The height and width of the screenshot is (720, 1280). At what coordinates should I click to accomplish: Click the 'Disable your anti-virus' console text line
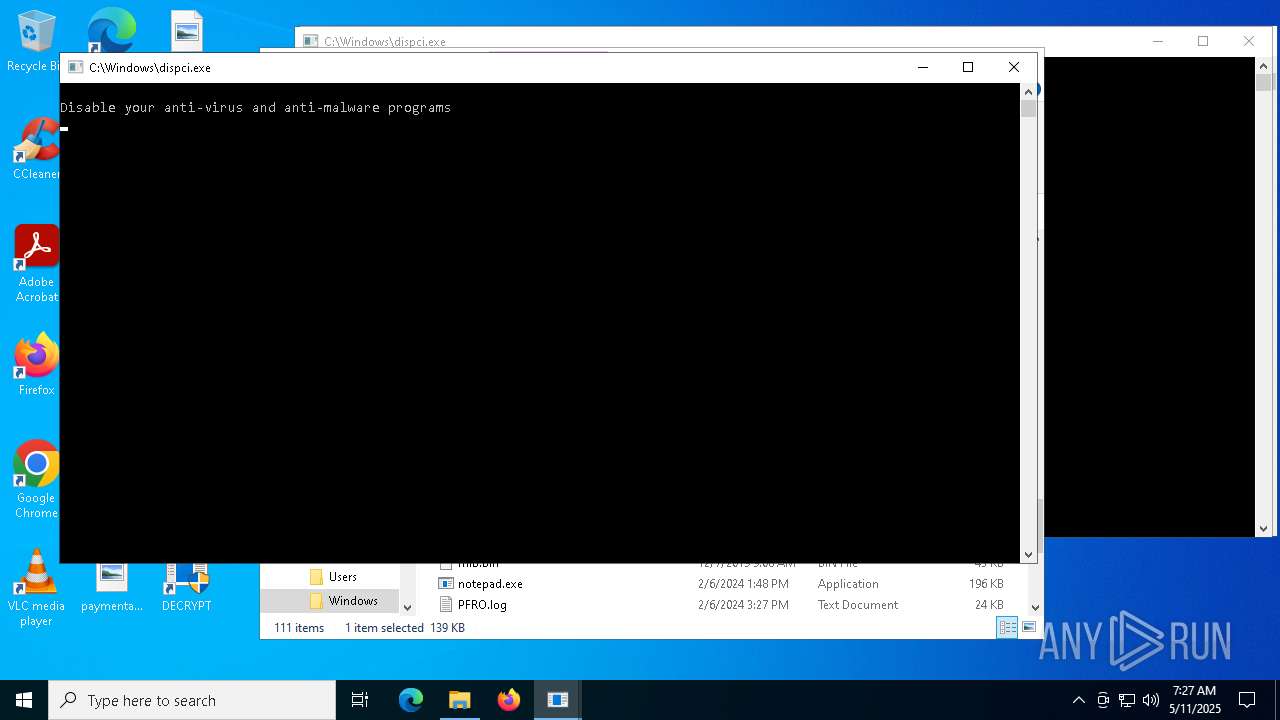coord(255,107)
